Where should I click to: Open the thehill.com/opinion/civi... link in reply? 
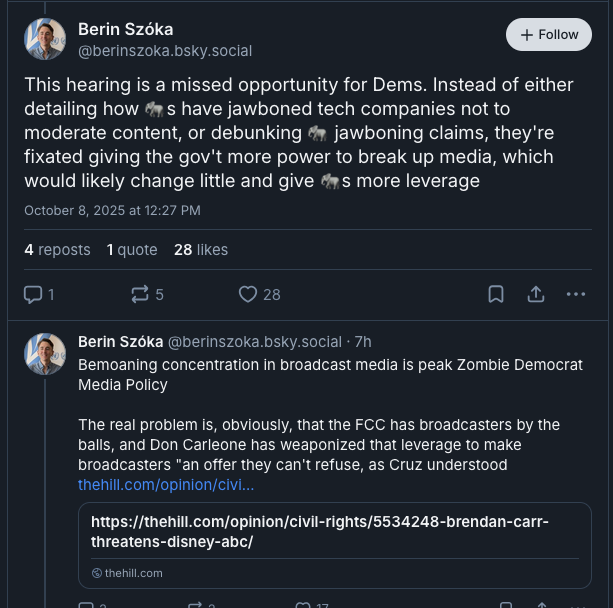166,485
